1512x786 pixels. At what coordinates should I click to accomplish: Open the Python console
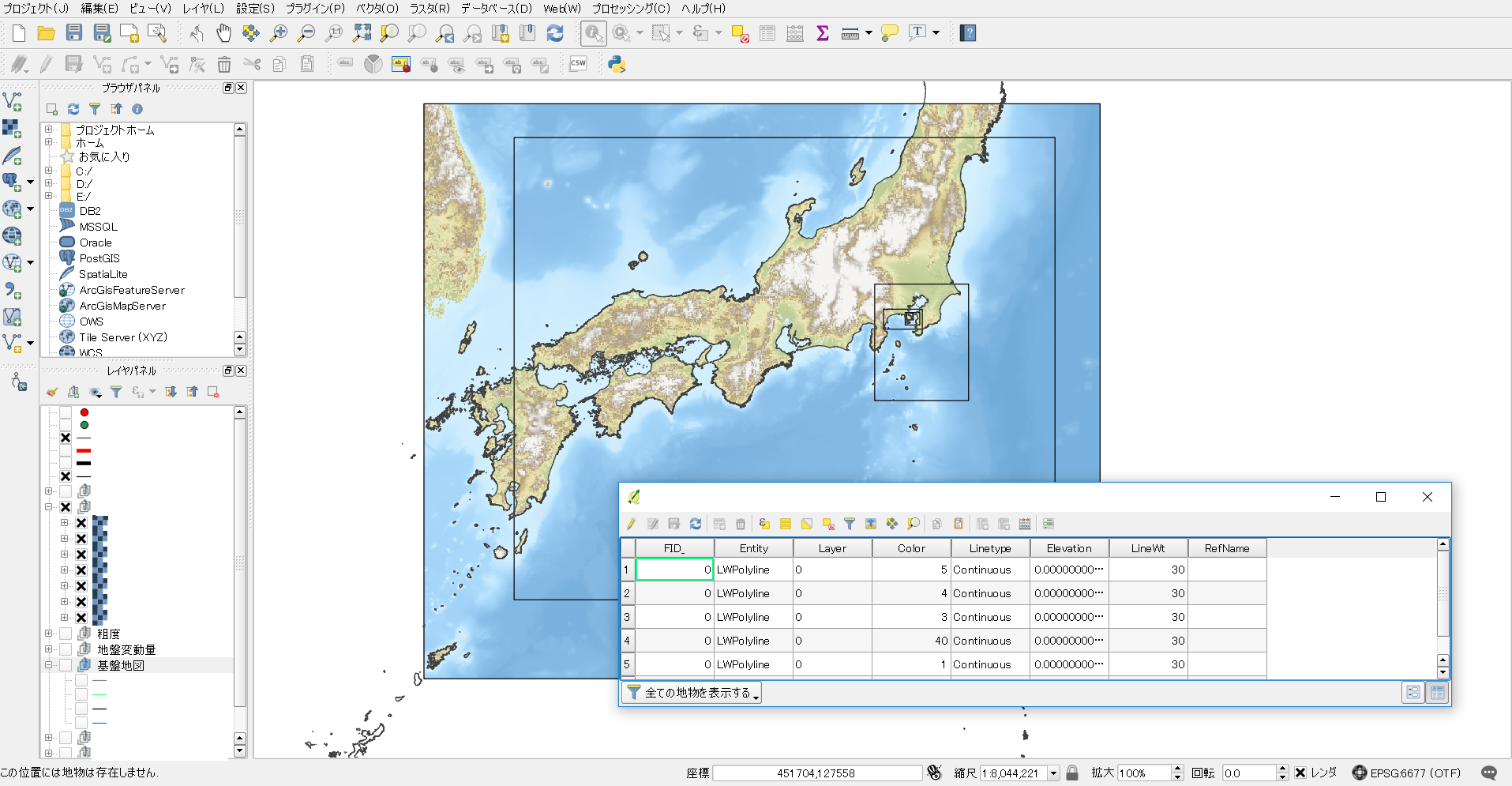616,64
